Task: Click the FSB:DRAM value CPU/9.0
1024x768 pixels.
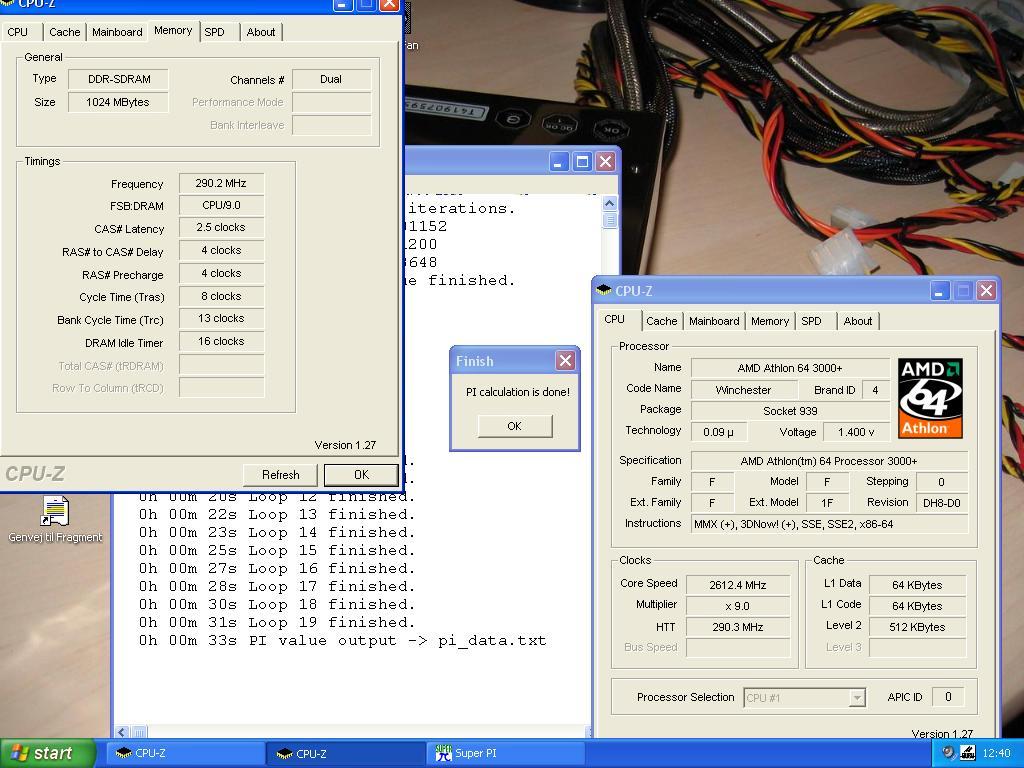Action: (x=221, y=205)
